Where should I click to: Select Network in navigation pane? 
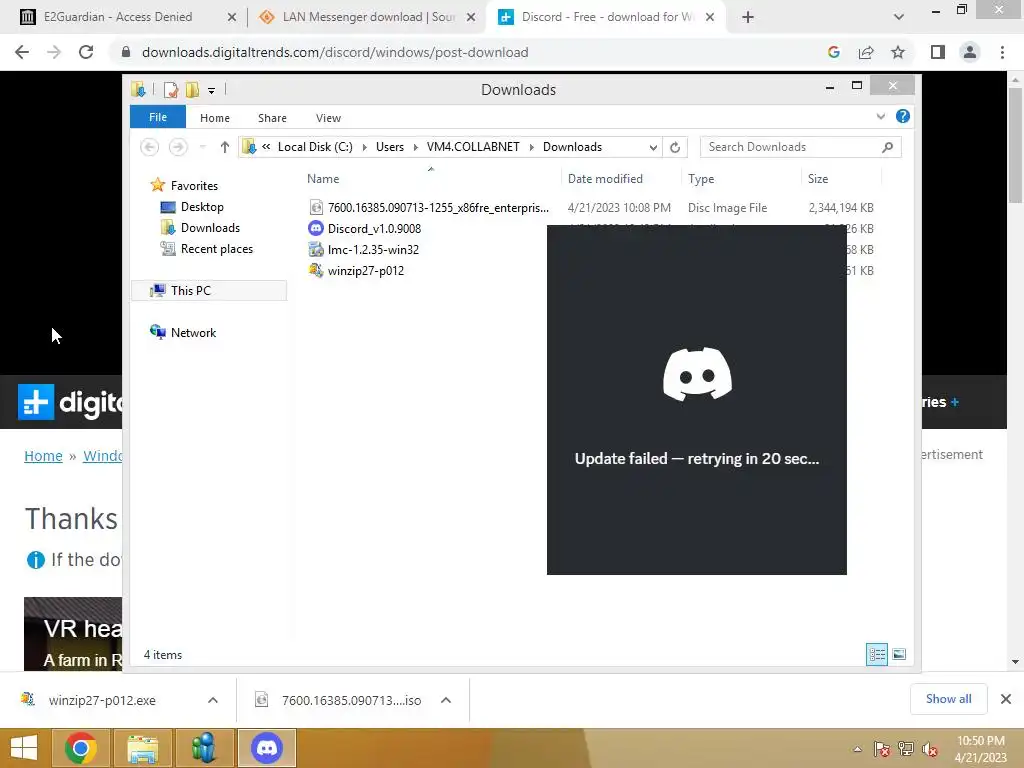point(193,332)
